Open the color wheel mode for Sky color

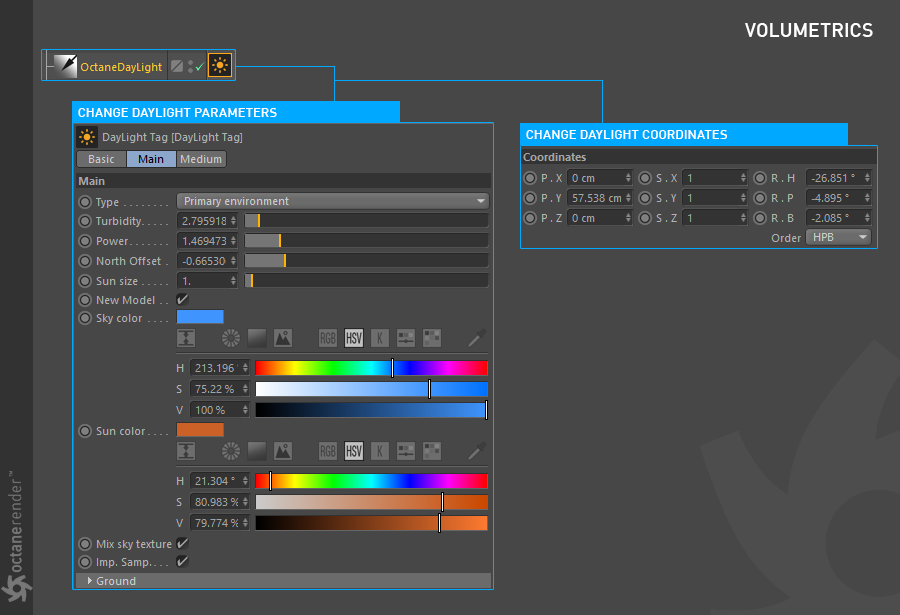coord(231,338)
